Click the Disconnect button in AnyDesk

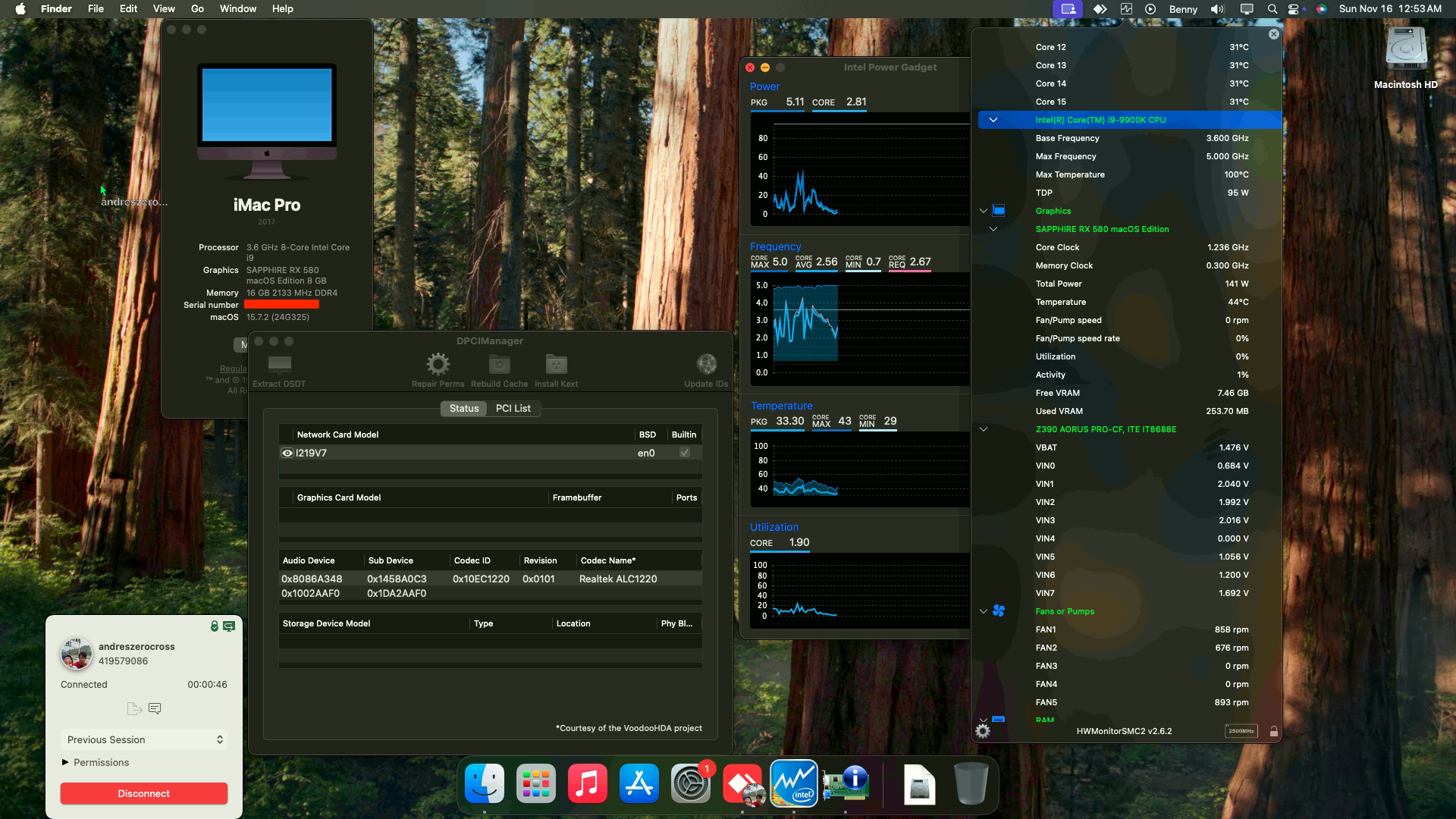(144, 793)
